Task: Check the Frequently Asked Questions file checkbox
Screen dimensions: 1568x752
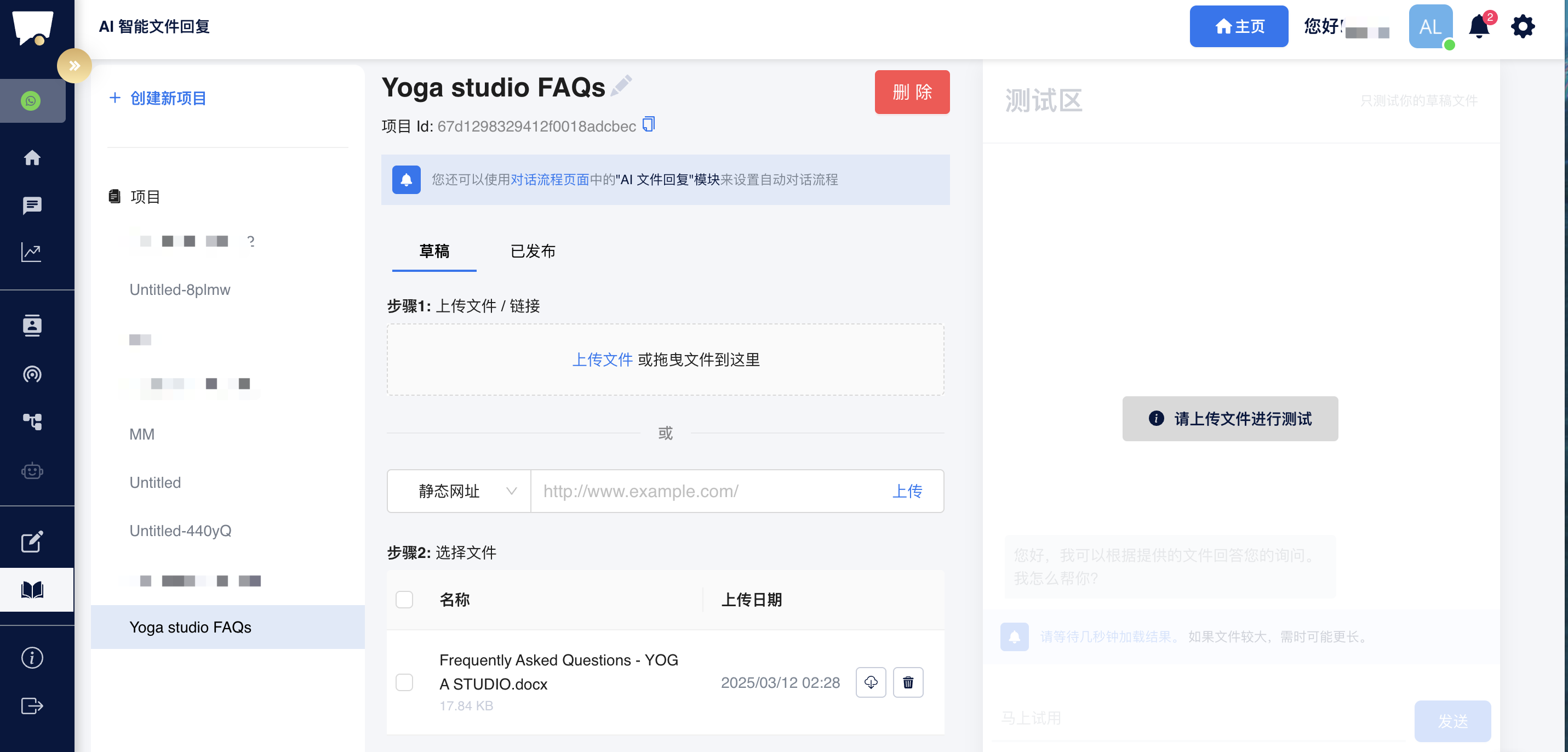Action: (x=404, y=682)
